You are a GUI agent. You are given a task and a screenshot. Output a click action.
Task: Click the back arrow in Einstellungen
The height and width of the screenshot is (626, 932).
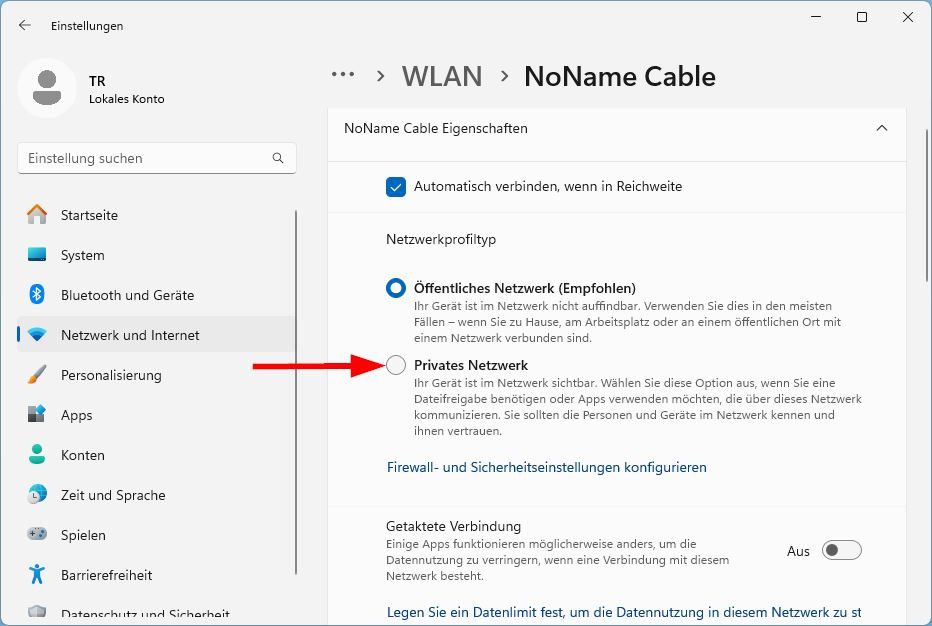[25, 26]
